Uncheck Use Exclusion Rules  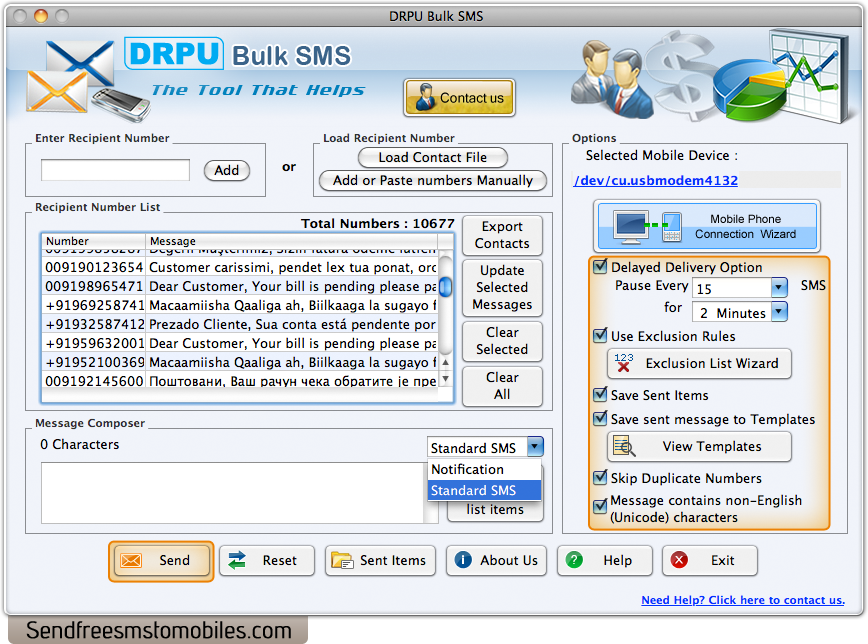[x=600, y=336]
